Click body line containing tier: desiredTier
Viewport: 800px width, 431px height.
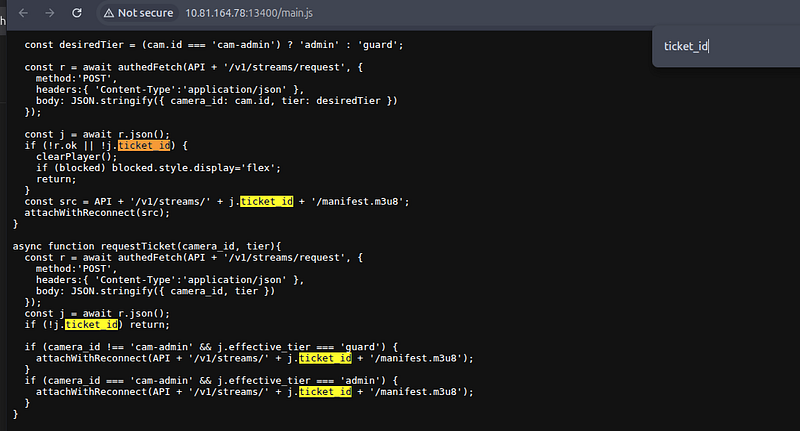[x=217, y=101]
